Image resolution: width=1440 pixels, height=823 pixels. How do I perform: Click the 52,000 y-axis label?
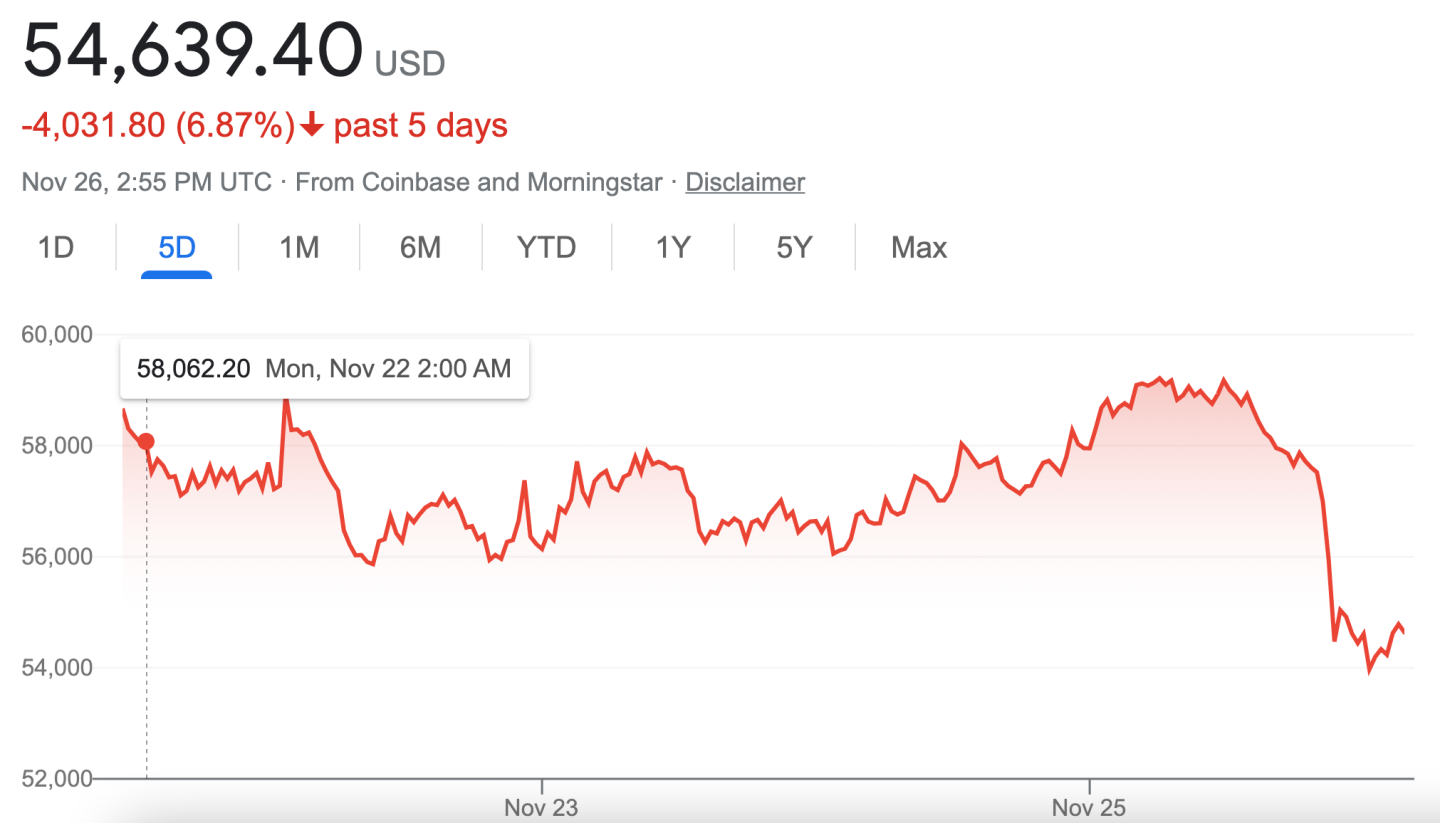[x=57, y=778]
